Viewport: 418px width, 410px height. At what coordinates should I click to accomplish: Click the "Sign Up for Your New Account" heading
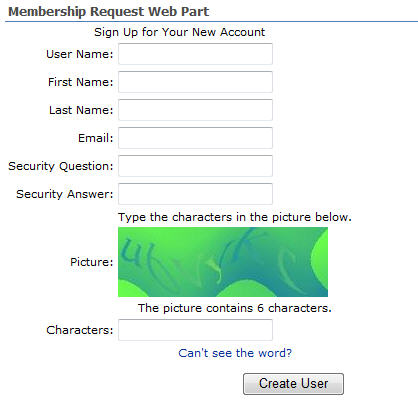179,32
